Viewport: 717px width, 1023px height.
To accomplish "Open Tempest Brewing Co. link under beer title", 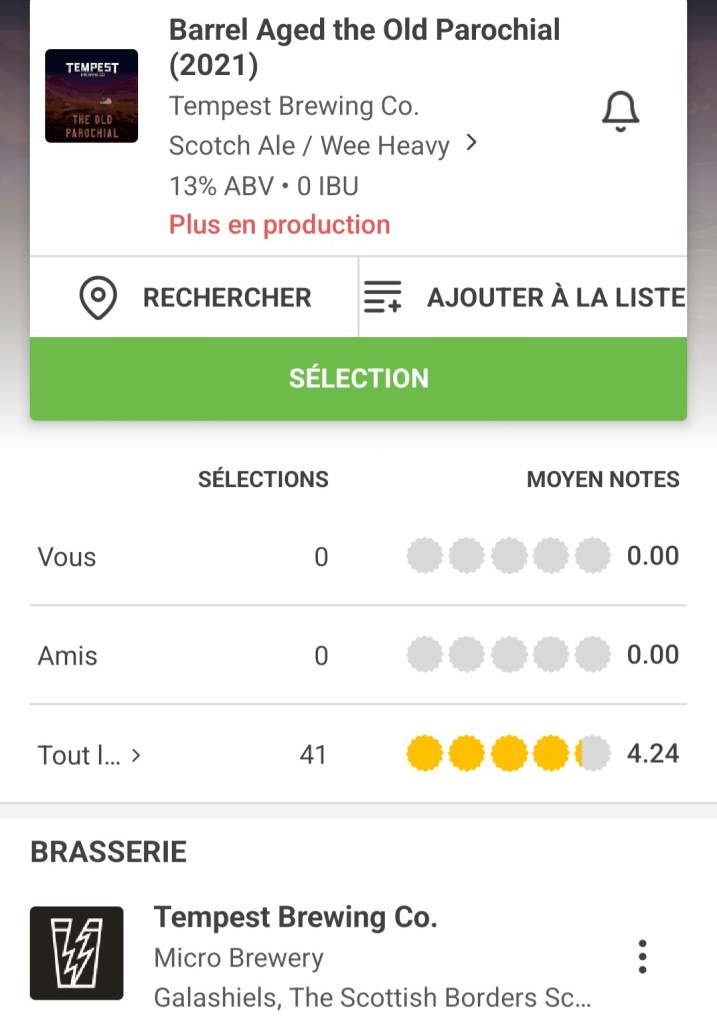I will coord(293,106).
